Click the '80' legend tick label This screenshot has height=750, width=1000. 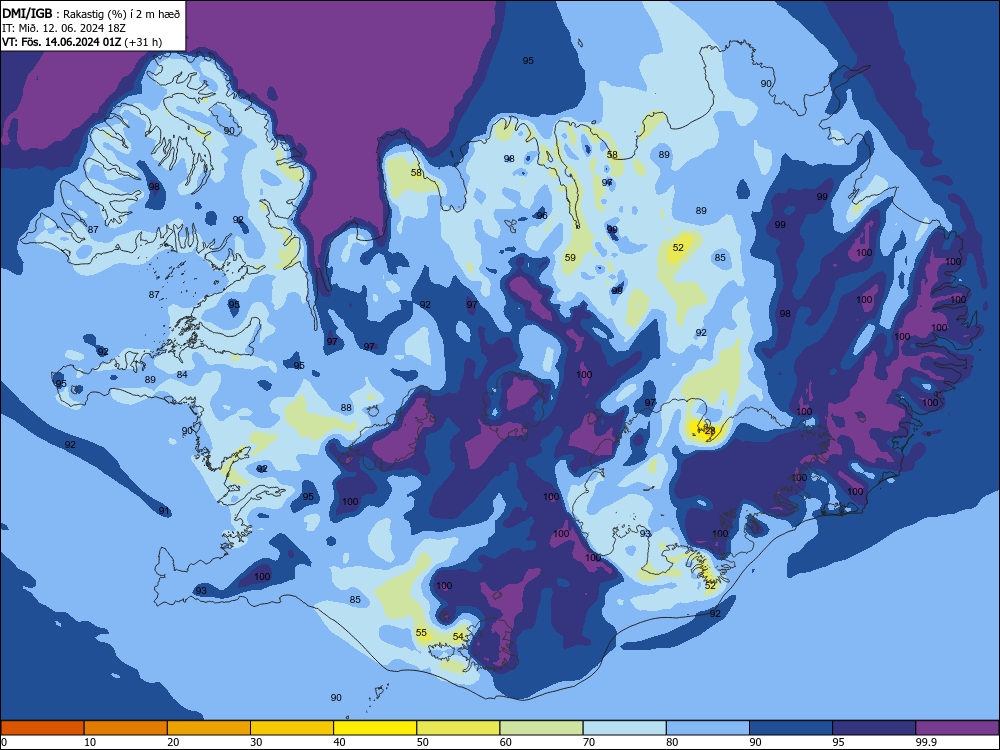coord(672,742)
